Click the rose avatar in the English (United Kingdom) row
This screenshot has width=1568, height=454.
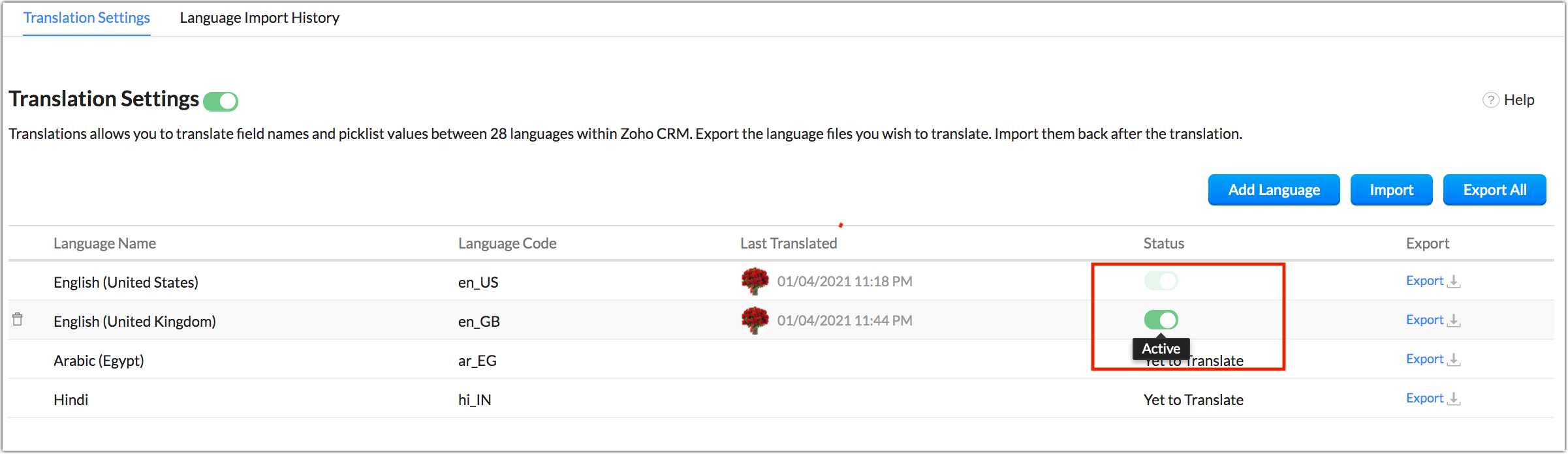pyautogui.click(x=755, y=320)
